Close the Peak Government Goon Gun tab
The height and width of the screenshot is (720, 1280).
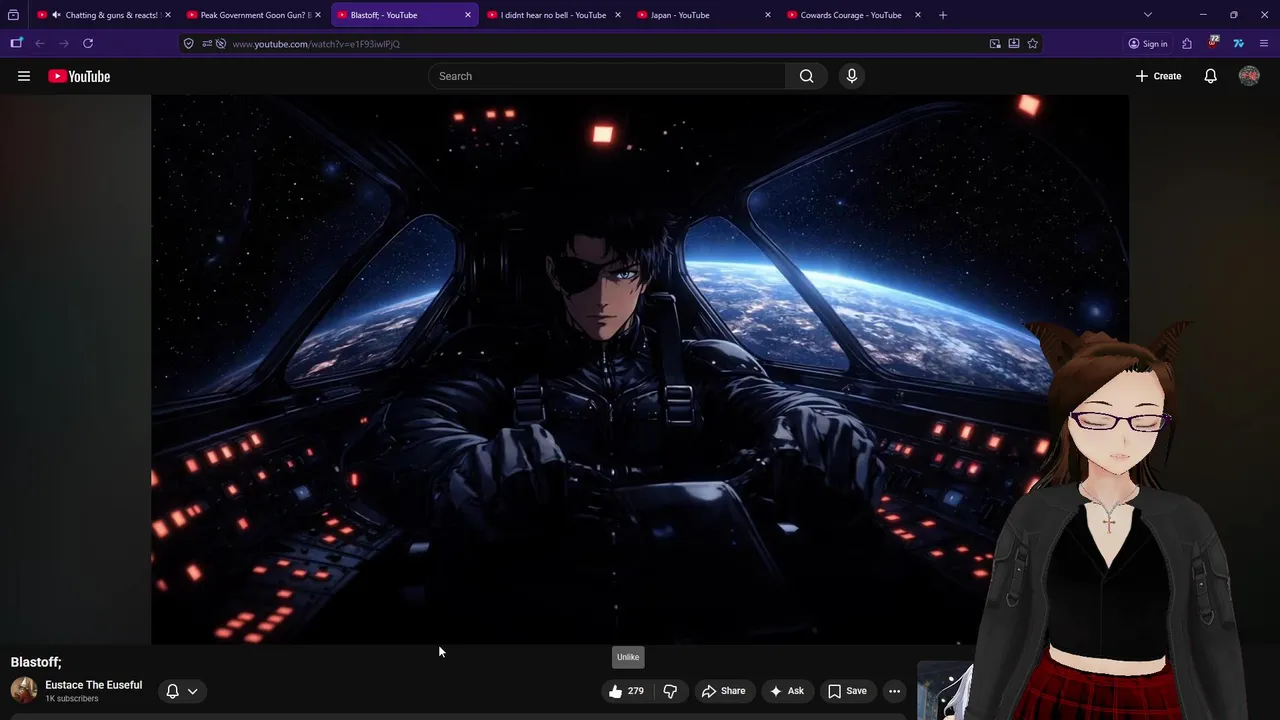tap(317, 15)
